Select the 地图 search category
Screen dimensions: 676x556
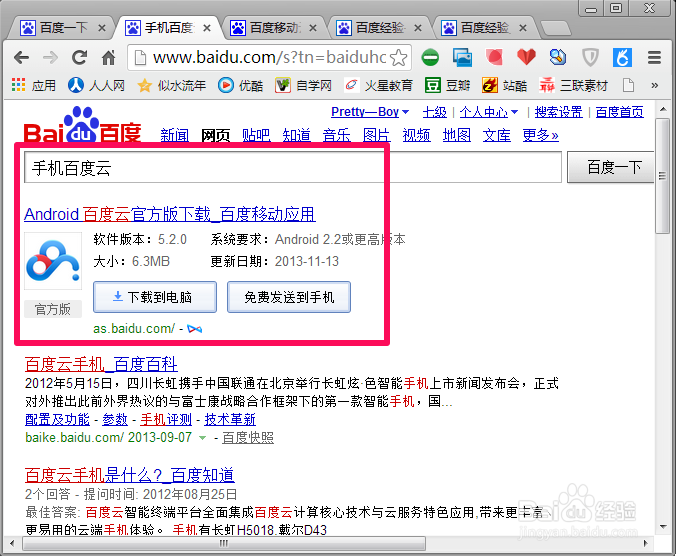tap(457, 135)
